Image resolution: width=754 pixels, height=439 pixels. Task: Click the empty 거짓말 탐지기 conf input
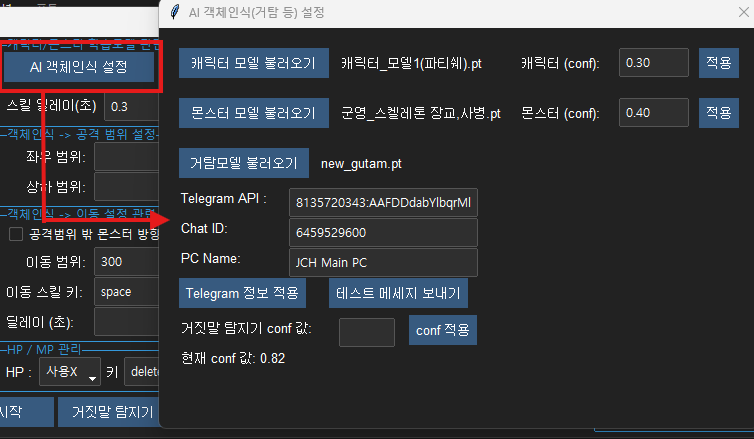tap(367, 332)
